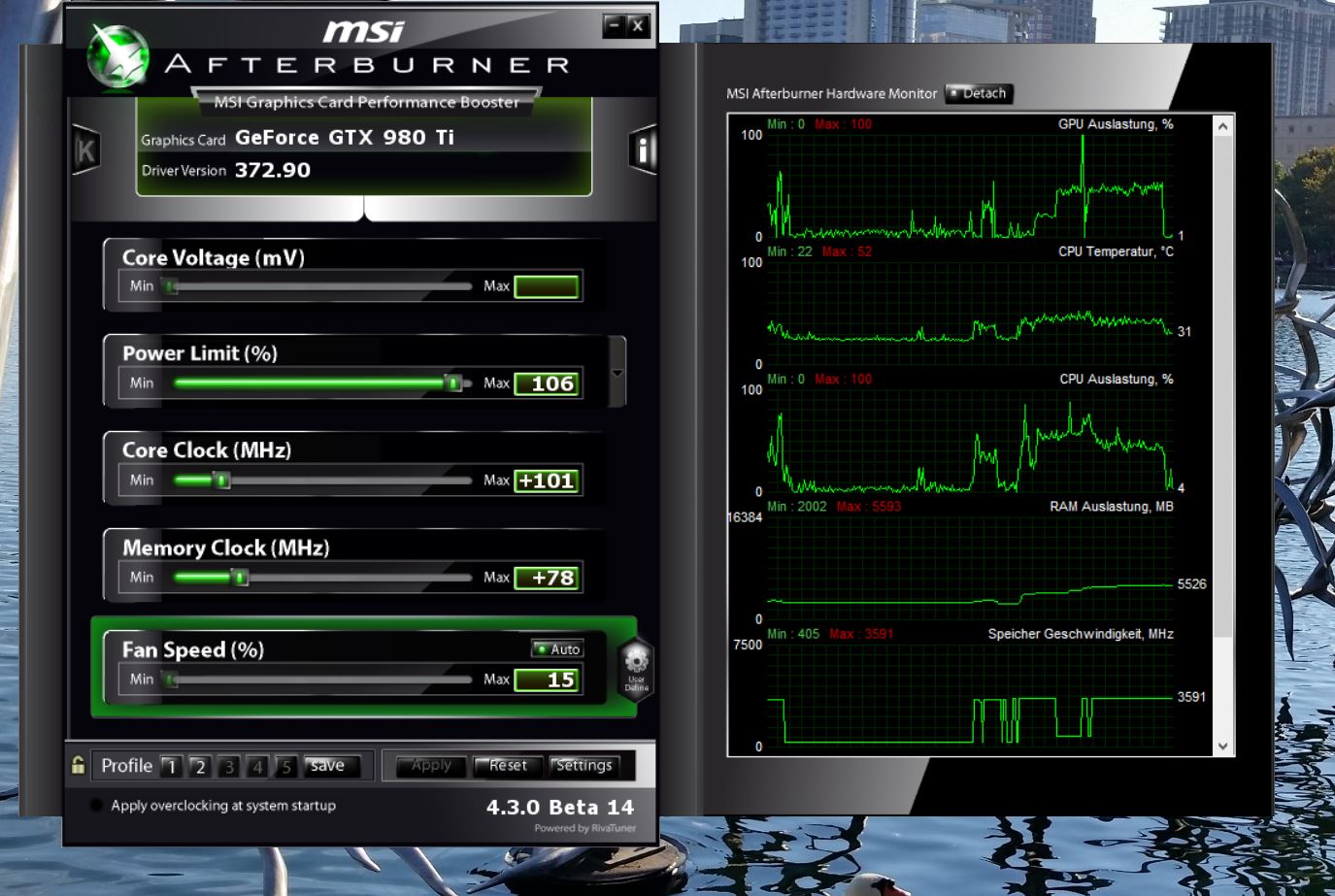Click the Fan Speed slider handle
This screenshot has width=1335, height=896.
pos(171,680)
